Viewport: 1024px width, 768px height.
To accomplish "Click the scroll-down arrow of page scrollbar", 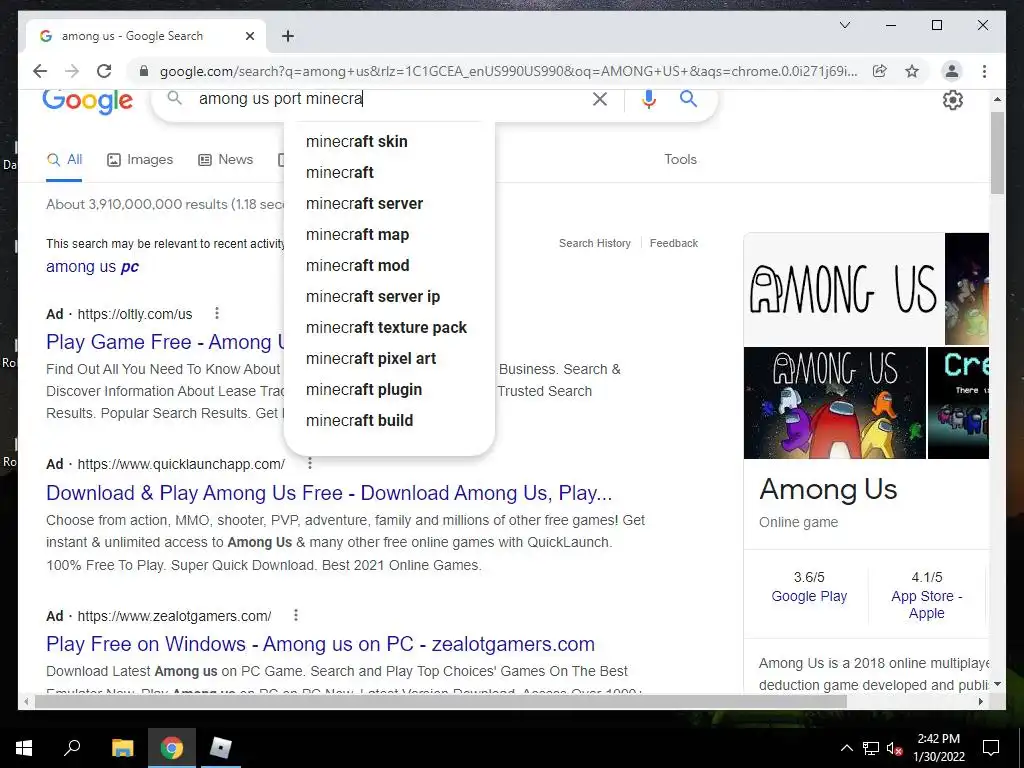I will click(997, 684).
